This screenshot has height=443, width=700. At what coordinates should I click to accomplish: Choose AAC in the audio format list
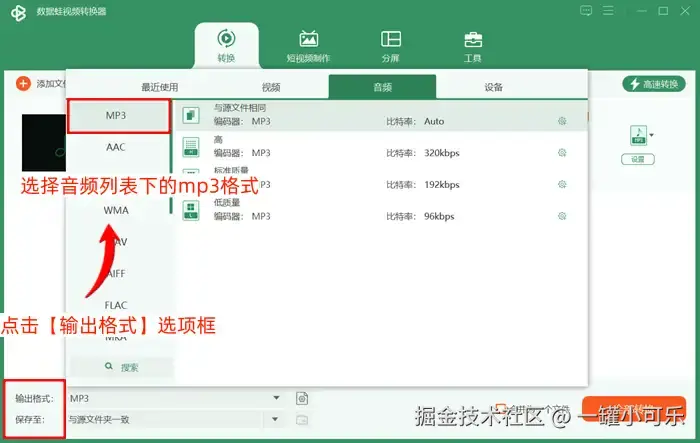[x=116, y=147]
